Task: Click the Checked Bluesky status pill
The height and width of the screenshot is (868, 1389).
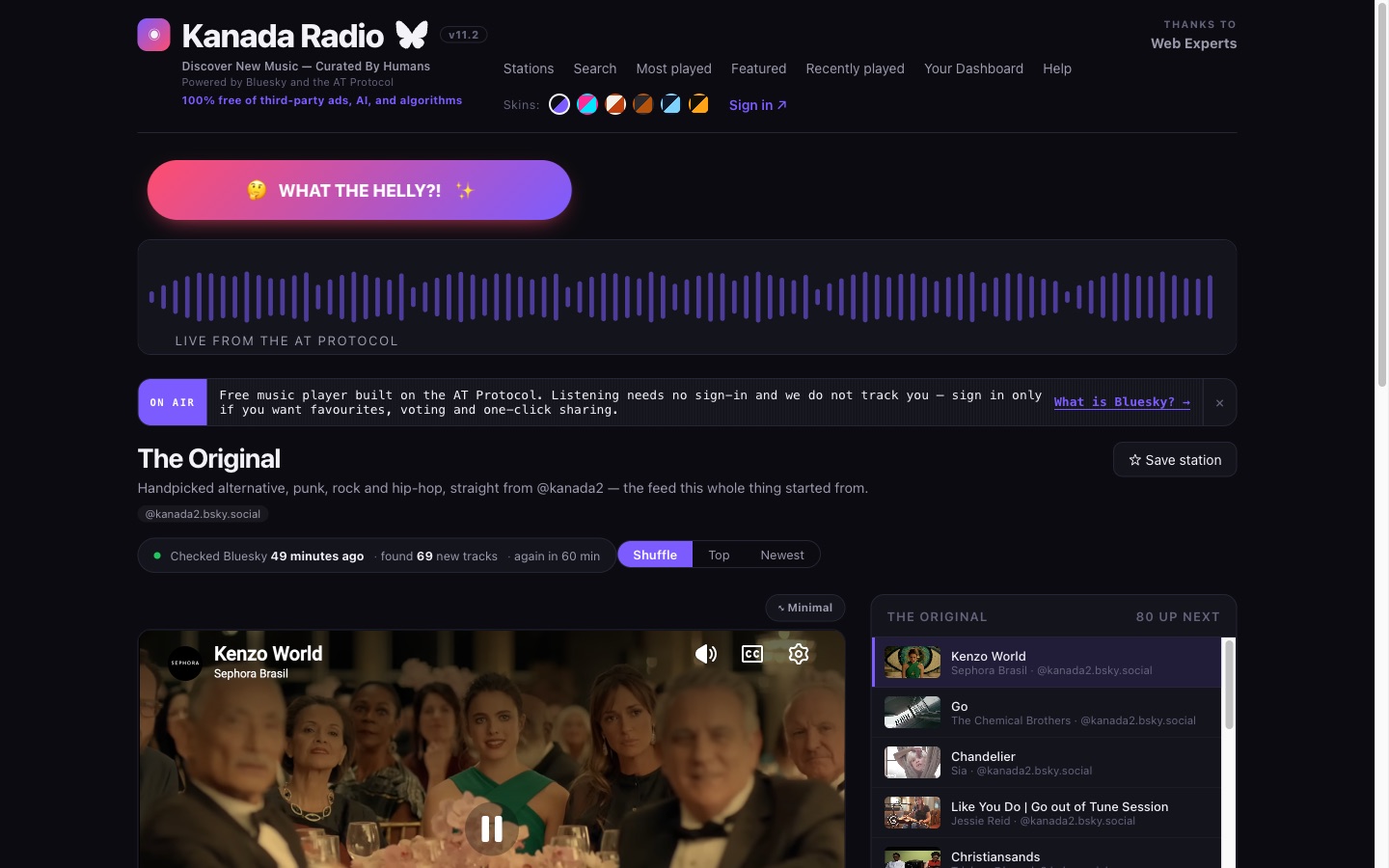Action: [x=376, y=556]
